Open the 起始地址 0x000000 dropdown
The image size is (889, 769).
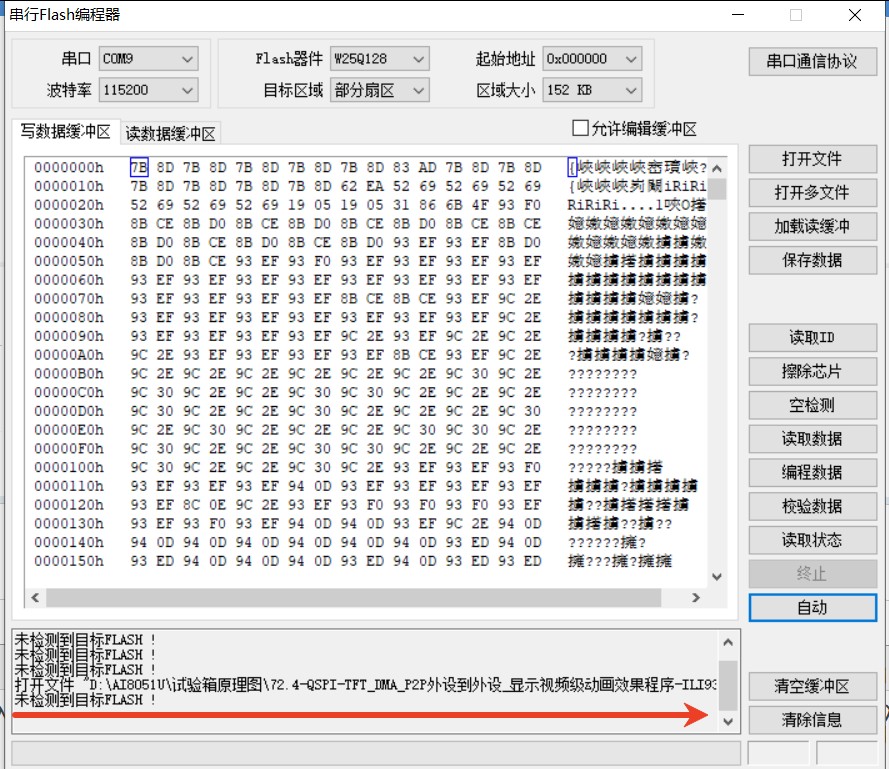point(592,59)
